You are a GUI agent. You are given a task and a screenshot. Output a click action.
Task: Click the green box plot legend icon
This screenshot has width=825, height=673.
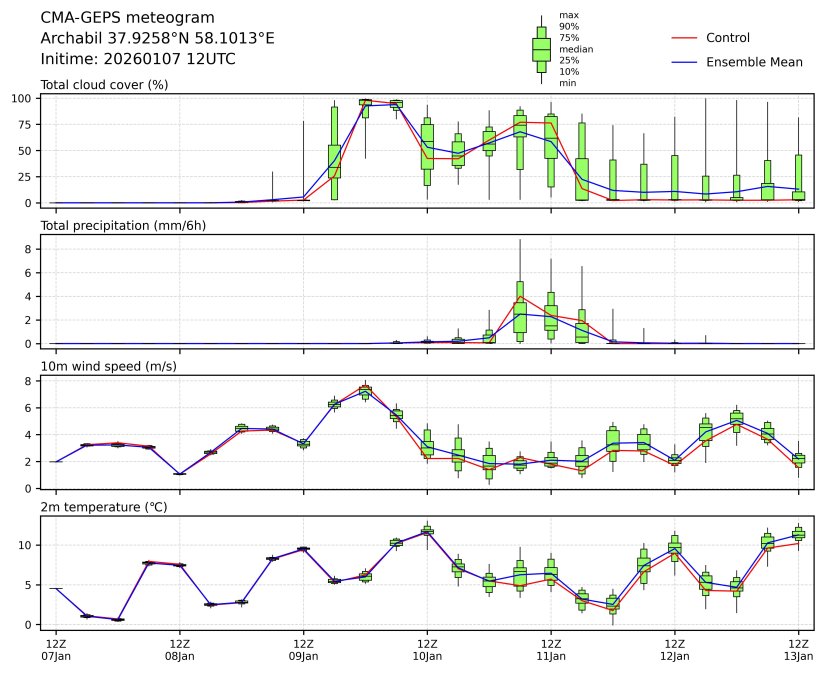[x=541, y=48]
